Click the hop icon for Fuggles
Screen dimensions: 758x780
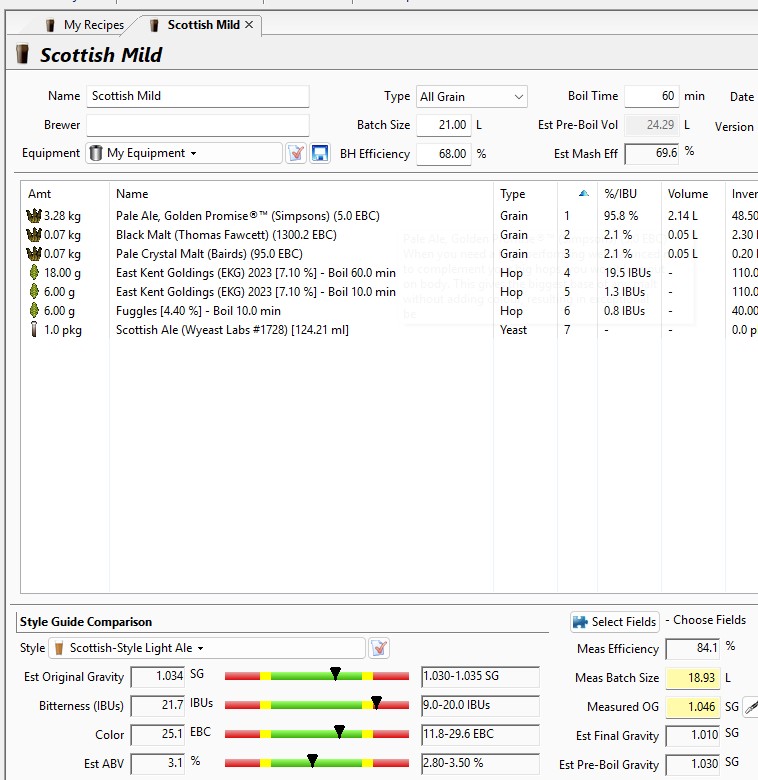(x=33, y=311)
